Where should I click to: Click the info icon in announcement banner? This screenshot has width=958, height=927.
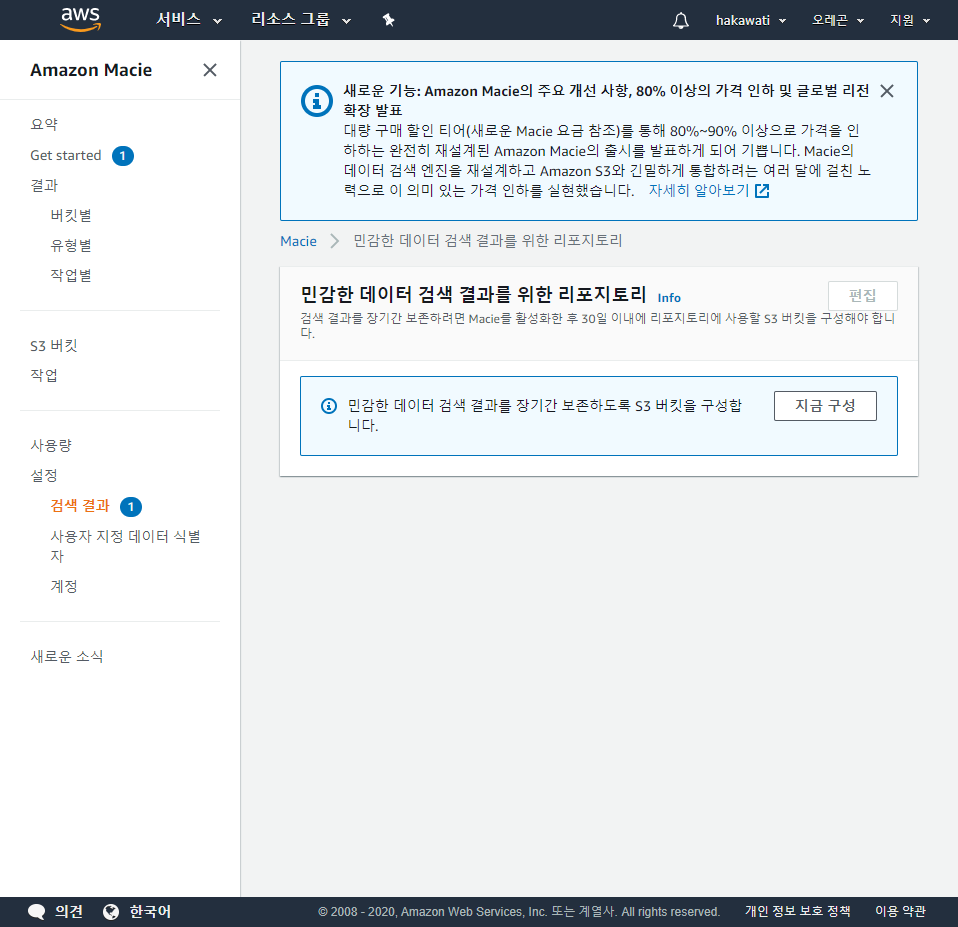coord(317,100)
